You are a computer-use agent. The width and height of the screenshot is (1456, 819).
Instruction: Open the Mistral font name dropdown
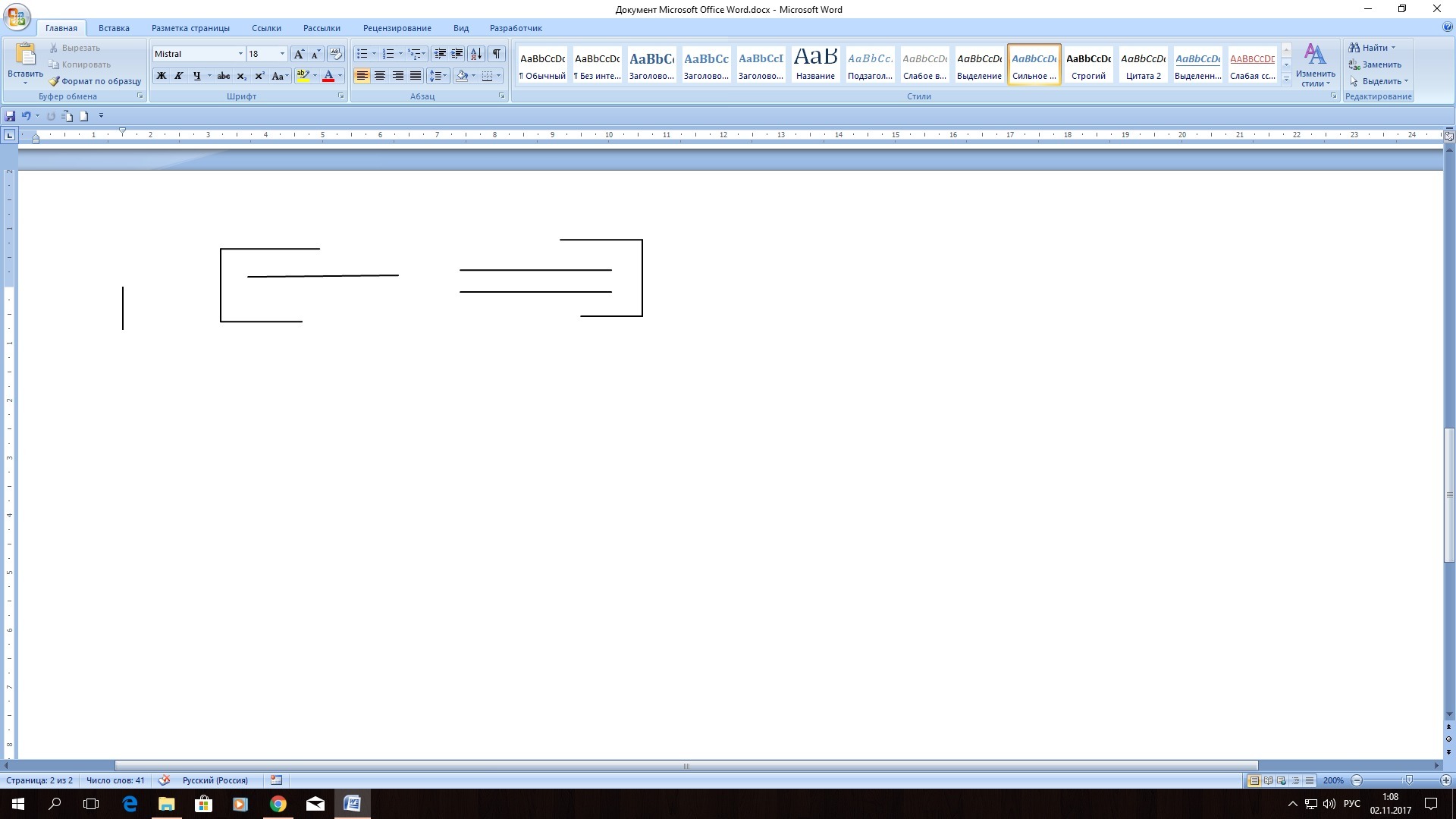pyautogui.click(x=240, y=54)
